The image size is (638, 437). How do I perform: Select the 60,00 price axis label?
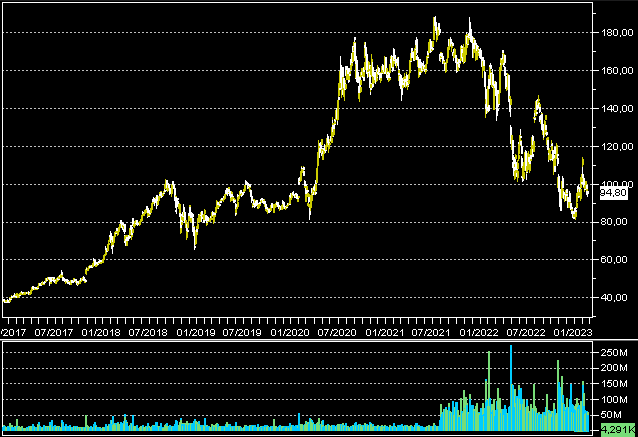click(x=615, y=260)
